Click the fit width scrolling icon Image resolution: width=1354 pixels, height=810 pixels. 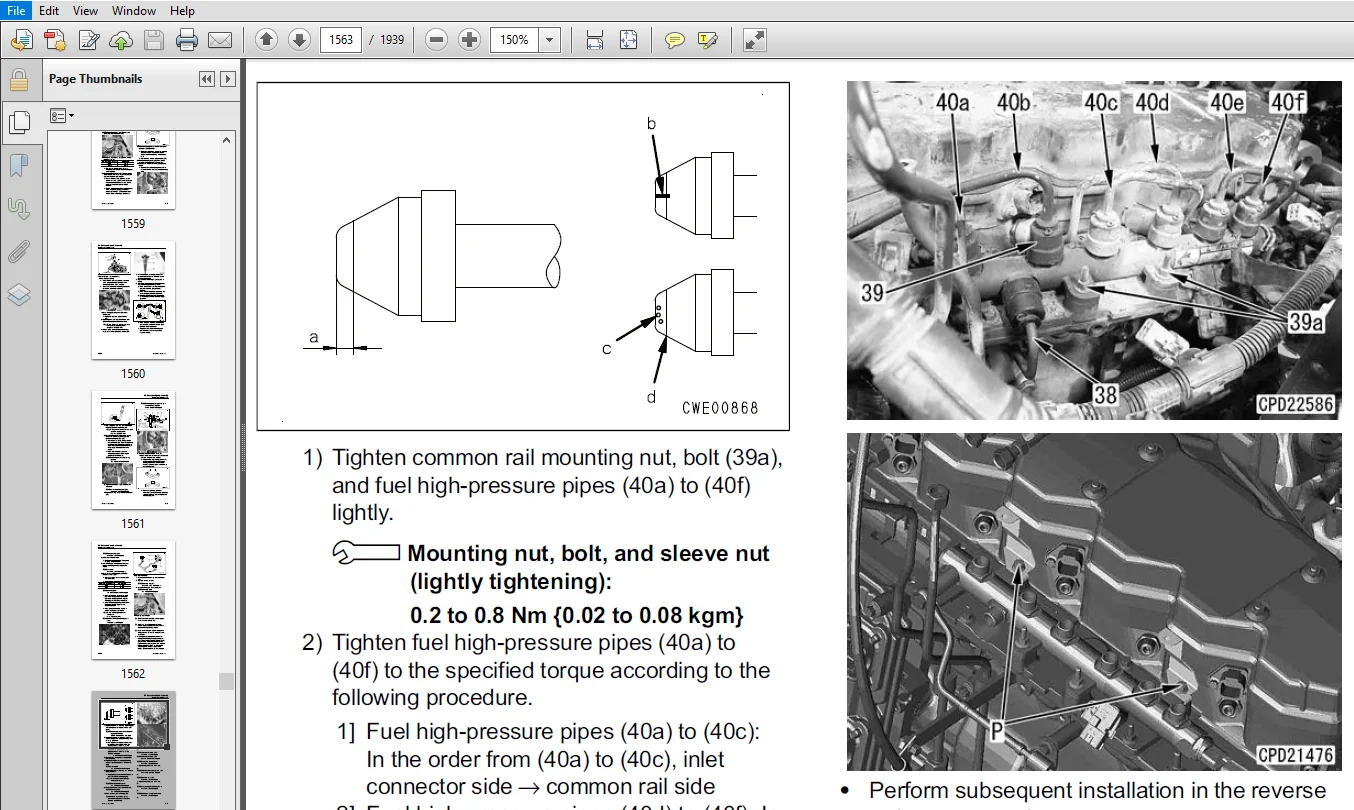(x=595, y=40)
